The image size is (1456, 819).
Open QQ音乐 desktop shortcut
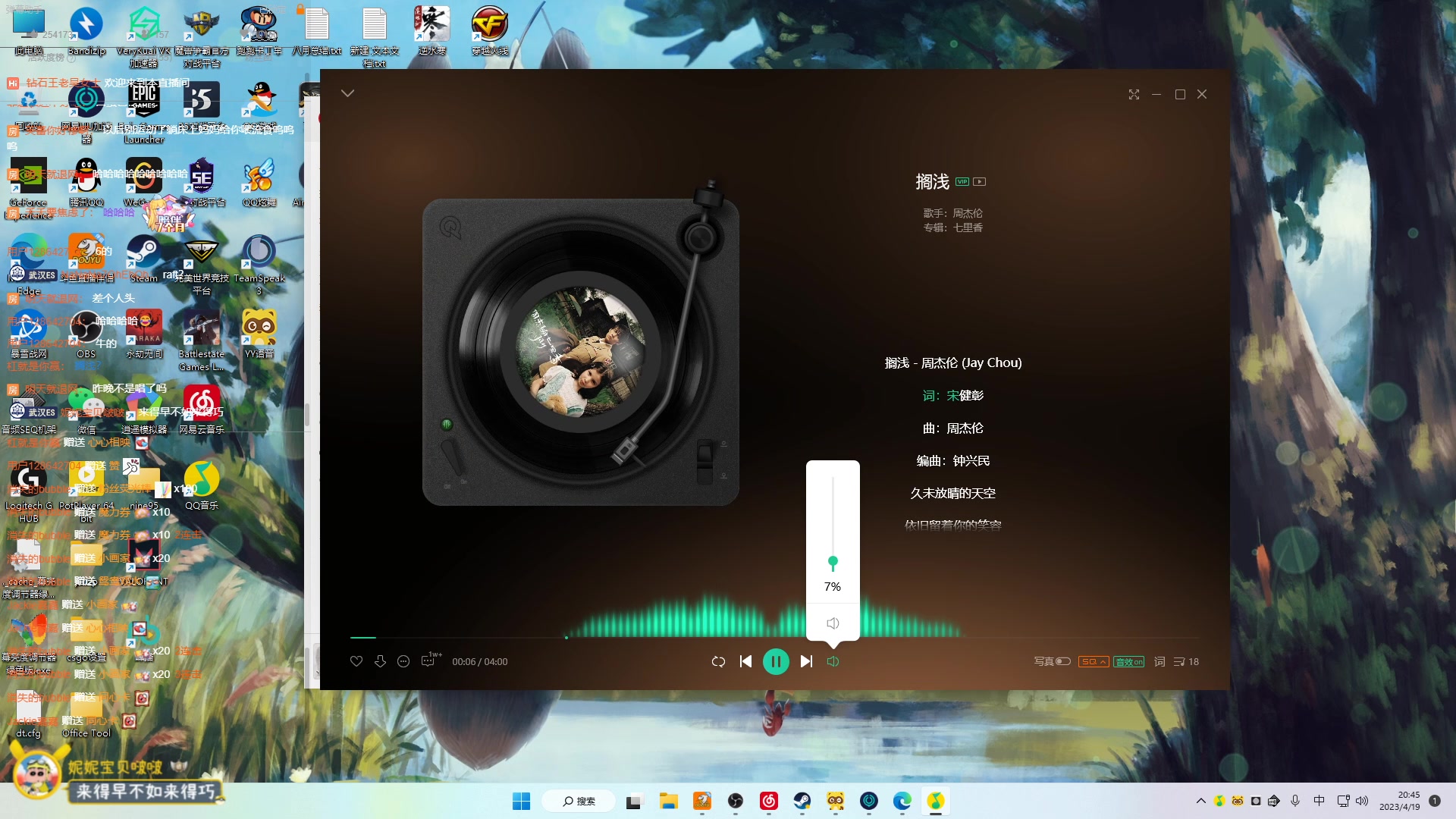click(202, 485)
